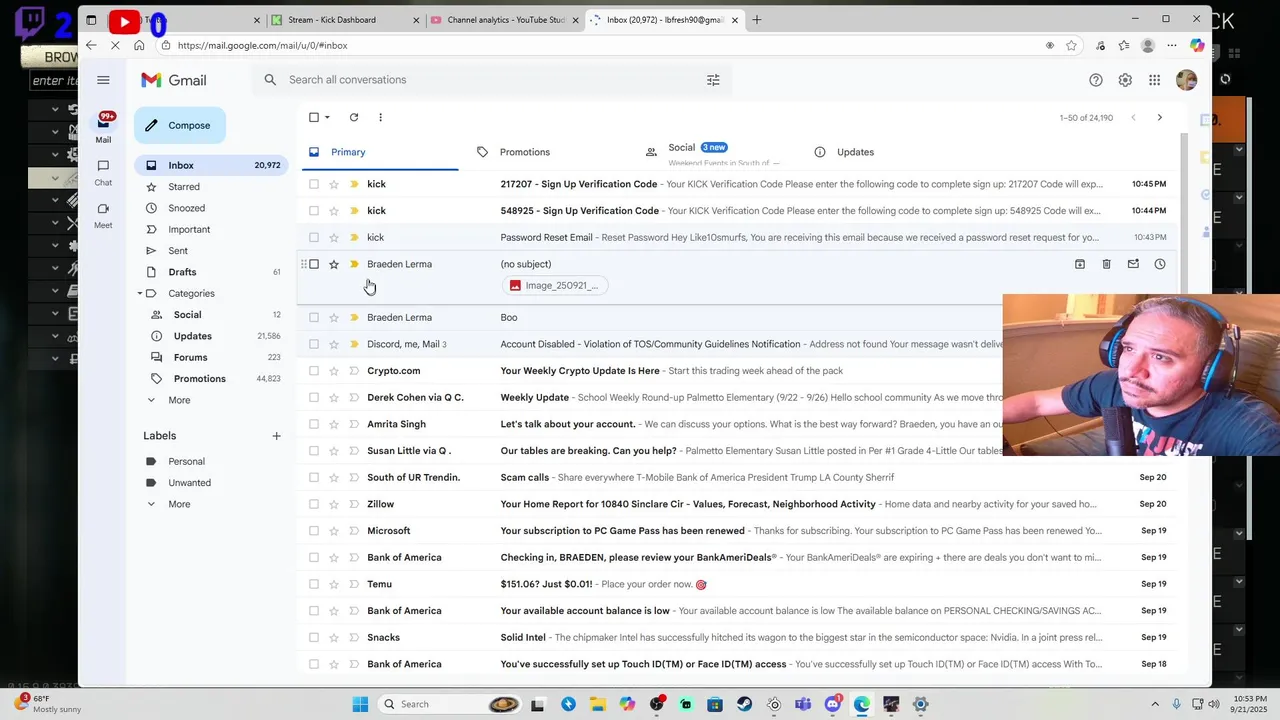Star the Braeden Lerma no-subject email

click(x=334, y=264)
